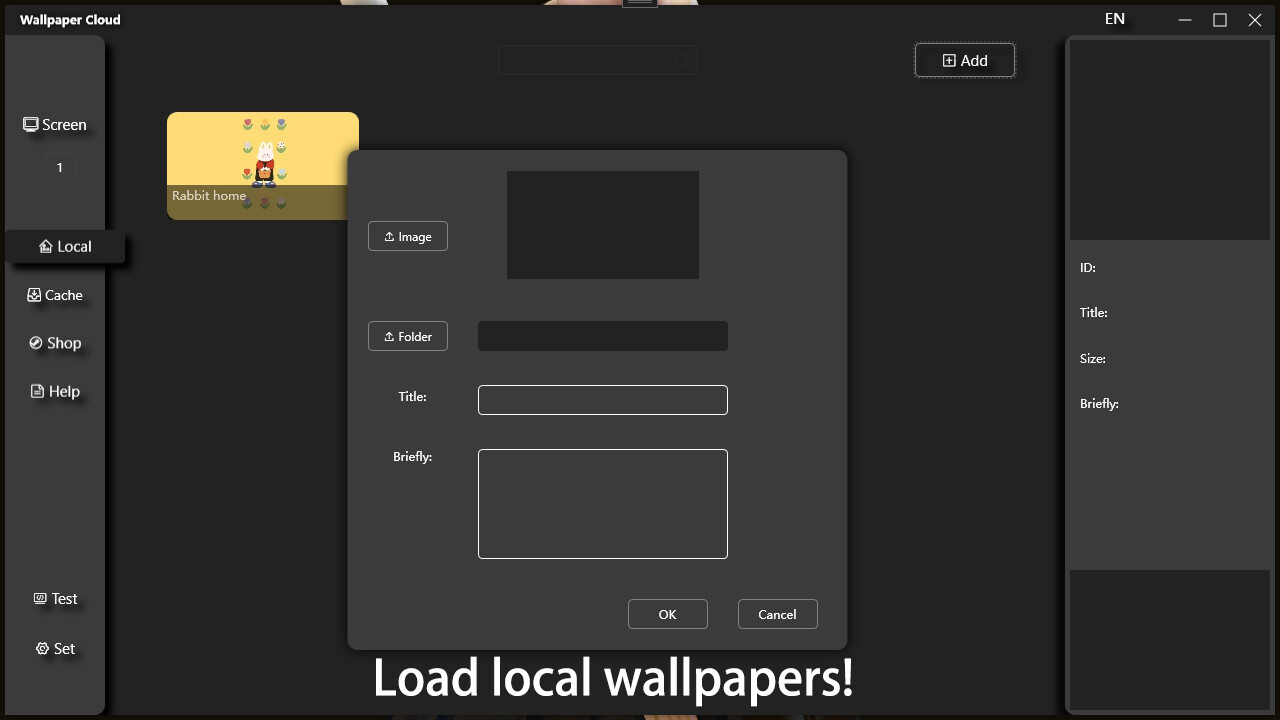Screen dimensions: 1280x720
Task: Click the image preview area in the dialog
Action: coord(602,224)
